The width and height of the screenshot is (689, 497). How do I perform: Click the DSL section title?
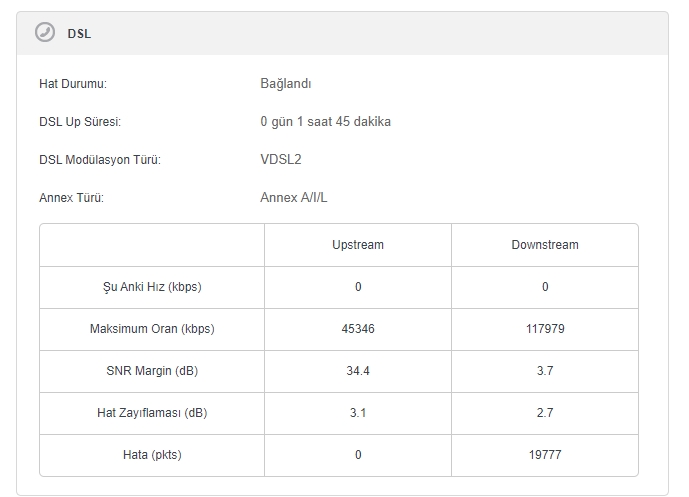79,34
